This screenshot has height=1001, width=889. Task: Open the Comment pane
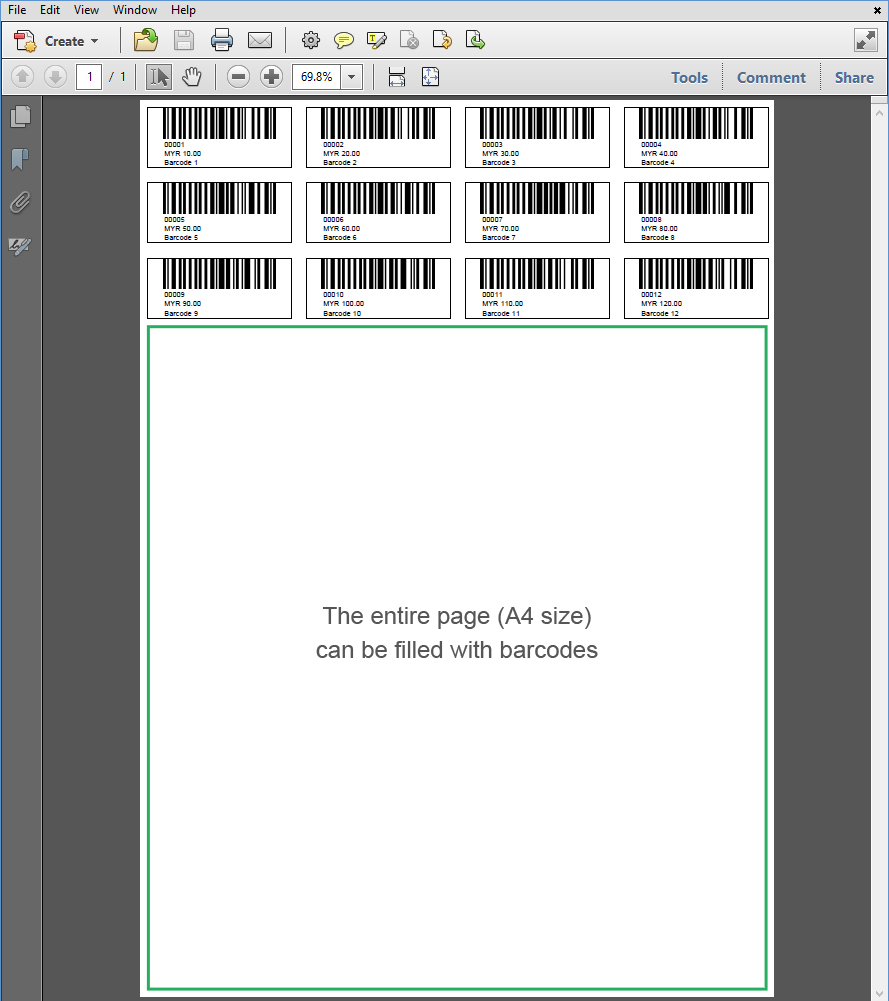771,78
